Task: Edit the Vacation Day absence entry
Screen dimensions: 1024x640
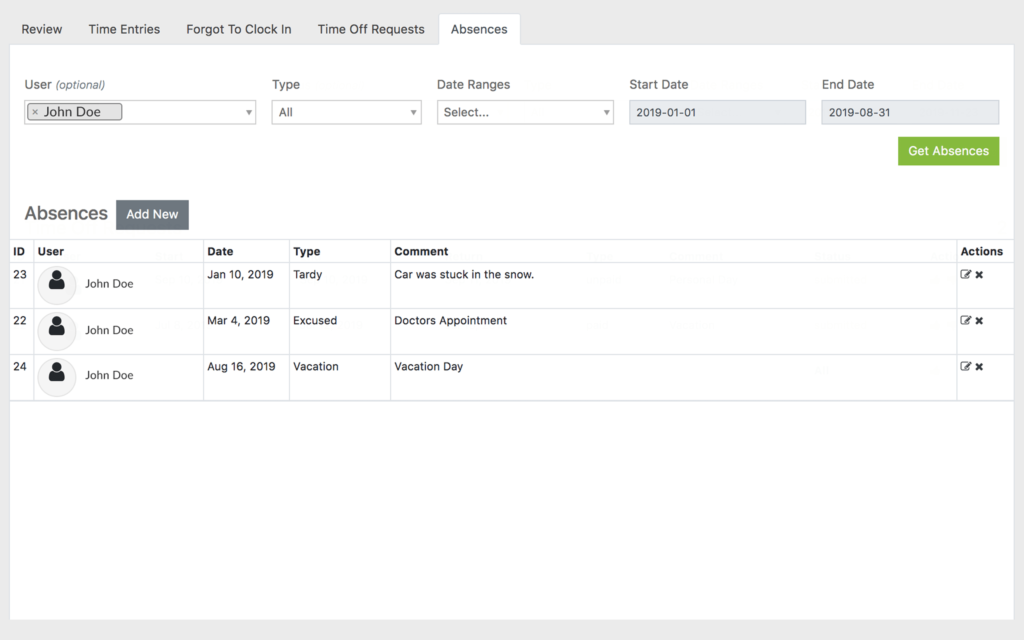Action: click(965, 367)
